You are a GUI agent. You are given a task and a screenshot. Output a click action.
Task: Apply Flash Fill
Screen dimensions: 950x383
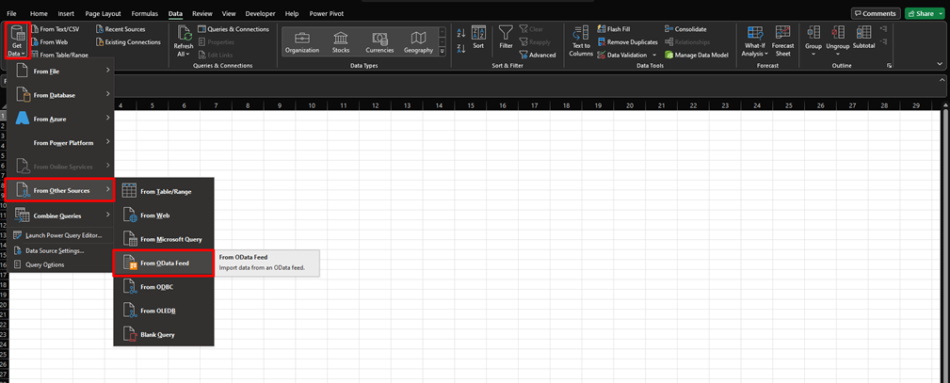click(614, 29)
